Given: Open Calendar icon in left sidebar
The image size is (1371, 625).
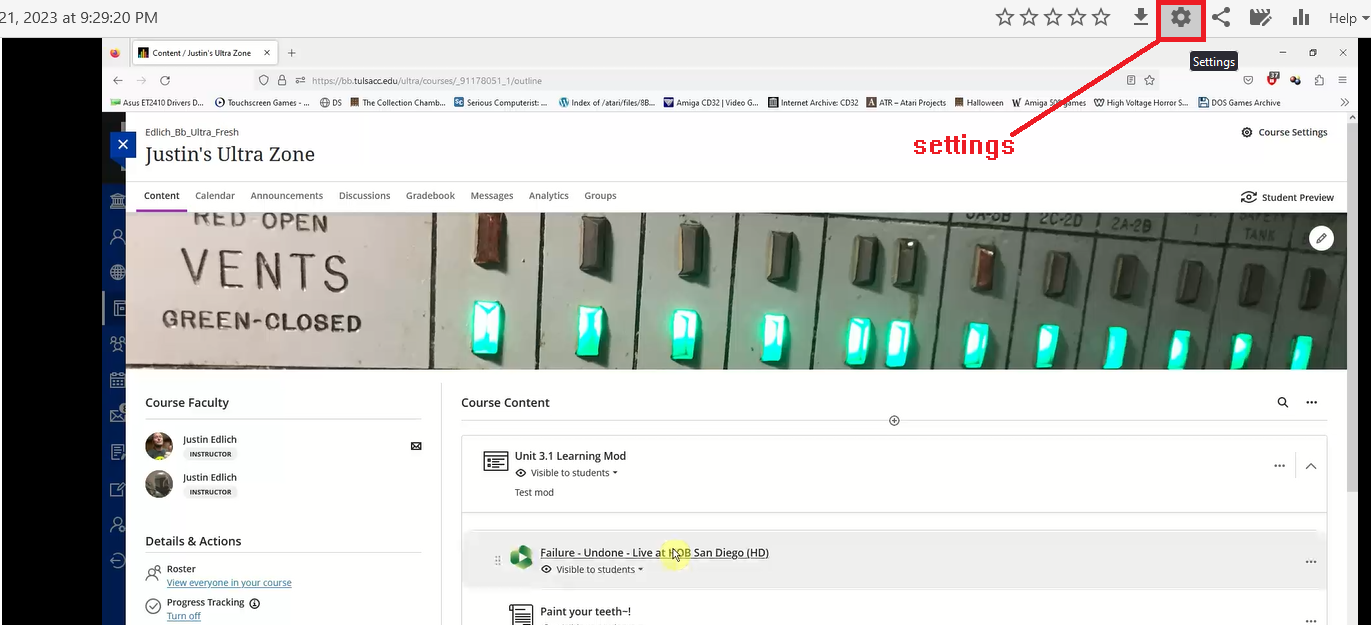Looking at the screenshot, I should [x=117, y=380].
